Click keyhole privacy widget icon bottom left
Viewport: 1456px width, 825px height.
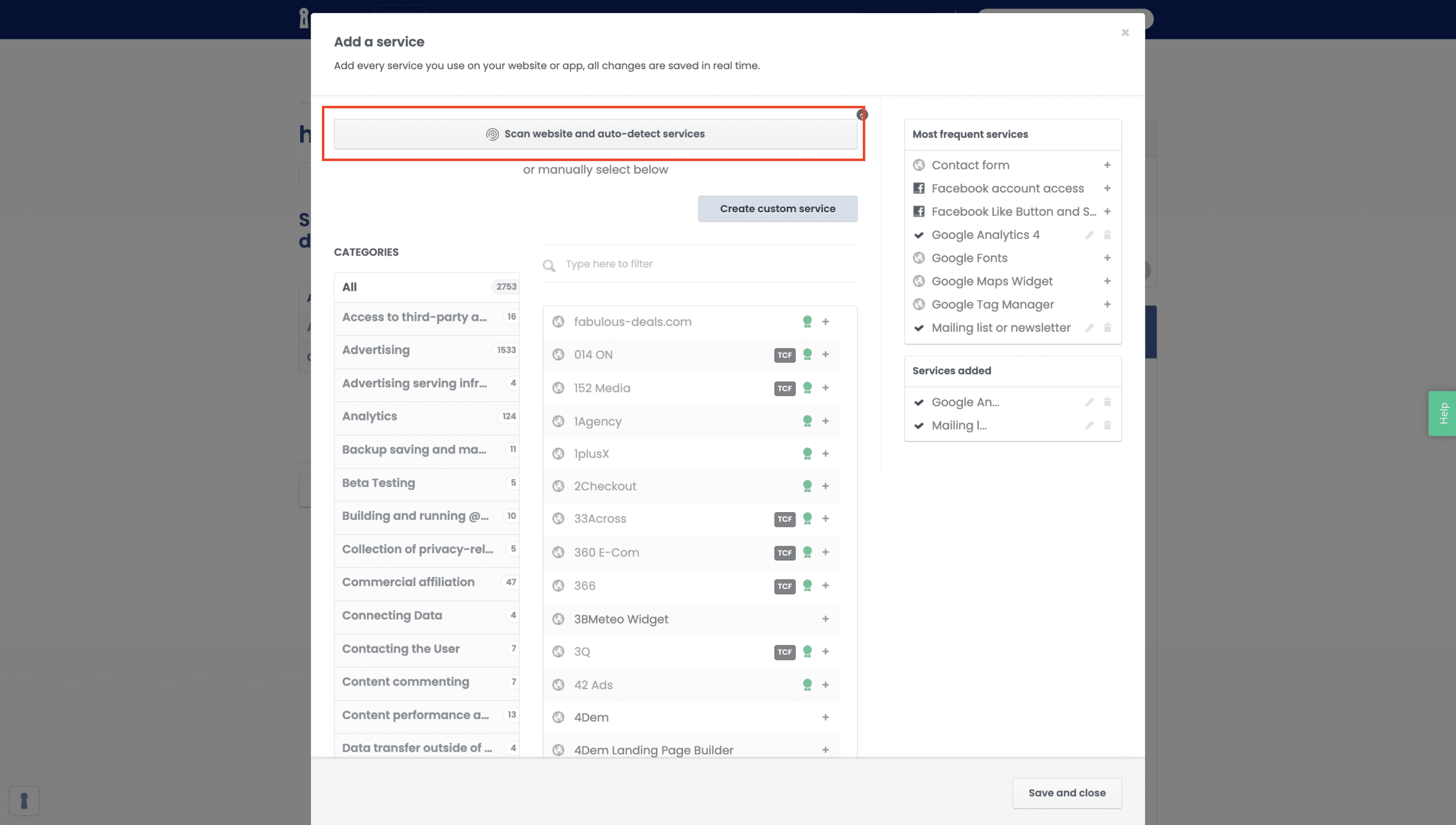24,801
